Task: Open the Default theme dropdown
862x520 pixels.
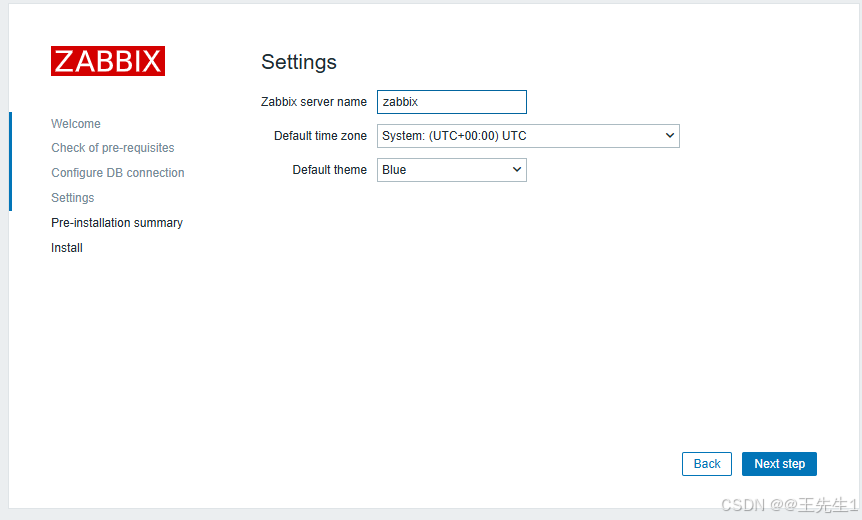Action: [451, 170]
